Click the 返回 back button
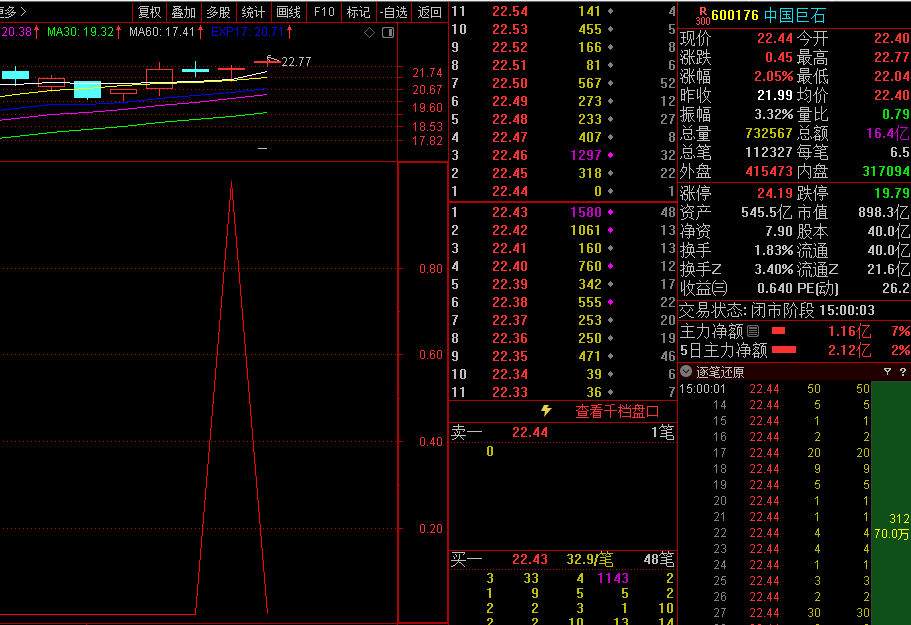 [x=429, y=12]
